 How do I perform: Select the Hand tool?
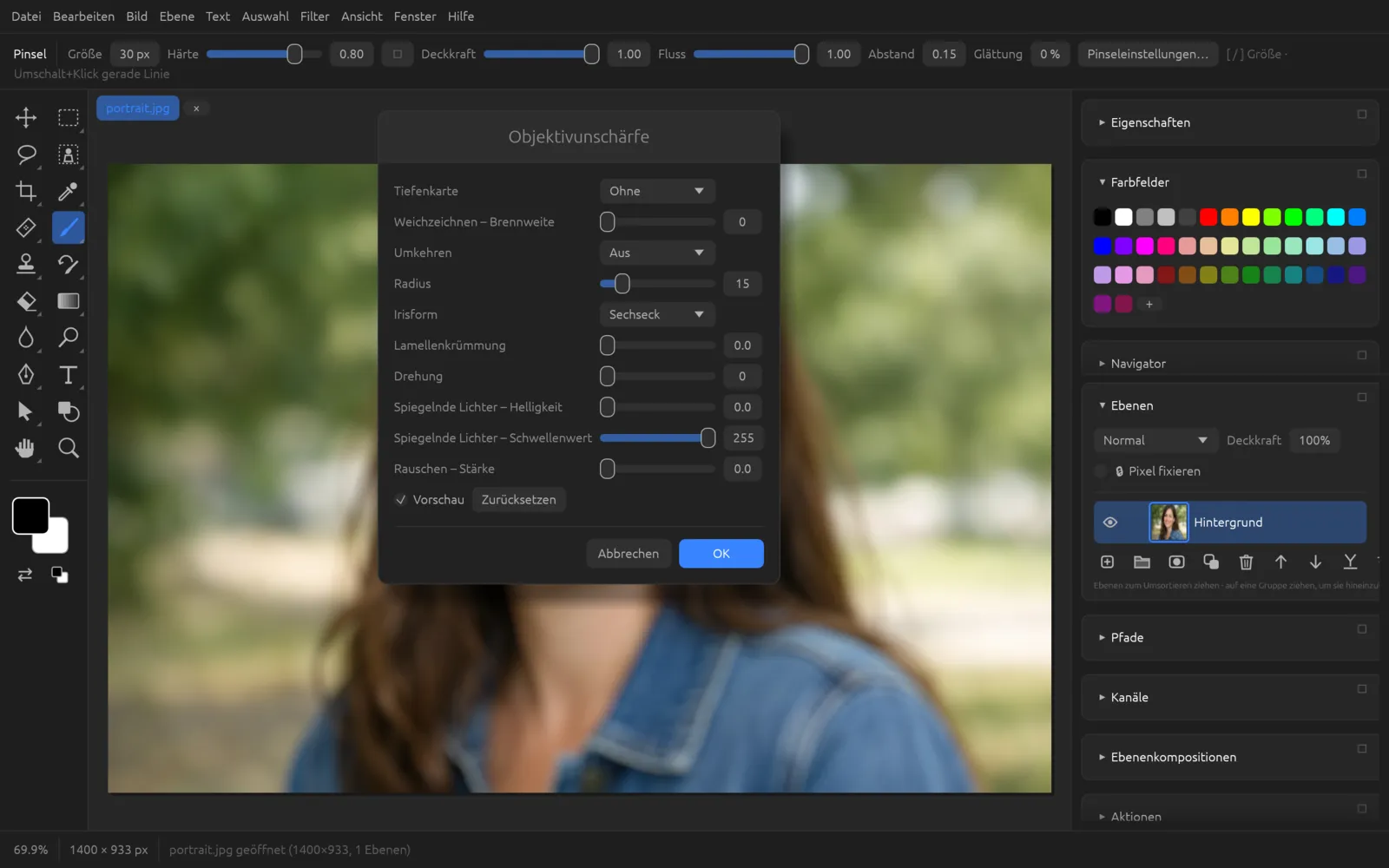click(x=26, y=448)
